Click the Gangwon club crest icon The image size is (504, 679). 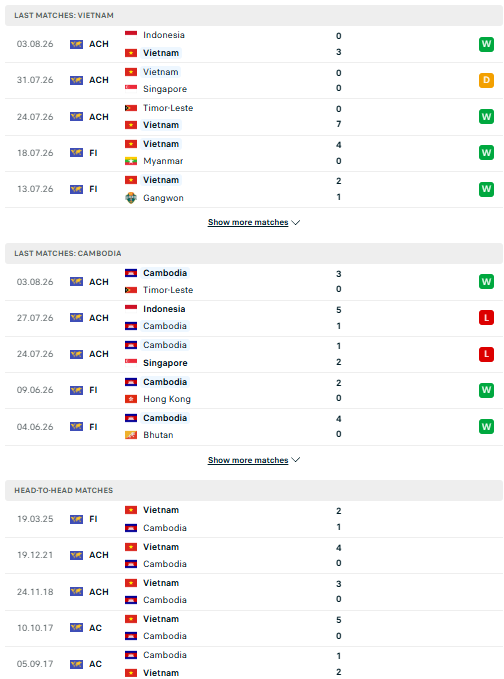131,198
